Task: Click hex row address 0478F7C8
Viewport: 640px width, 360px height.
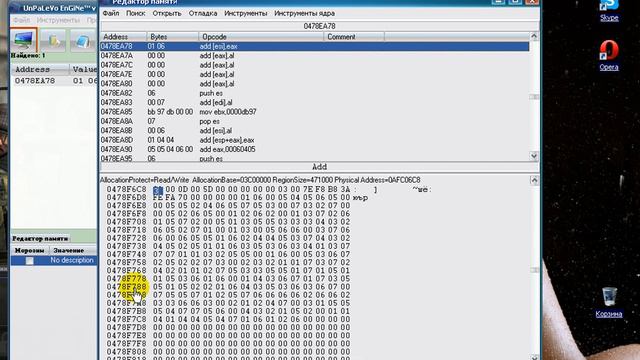Action: click(x=126, y=319)
